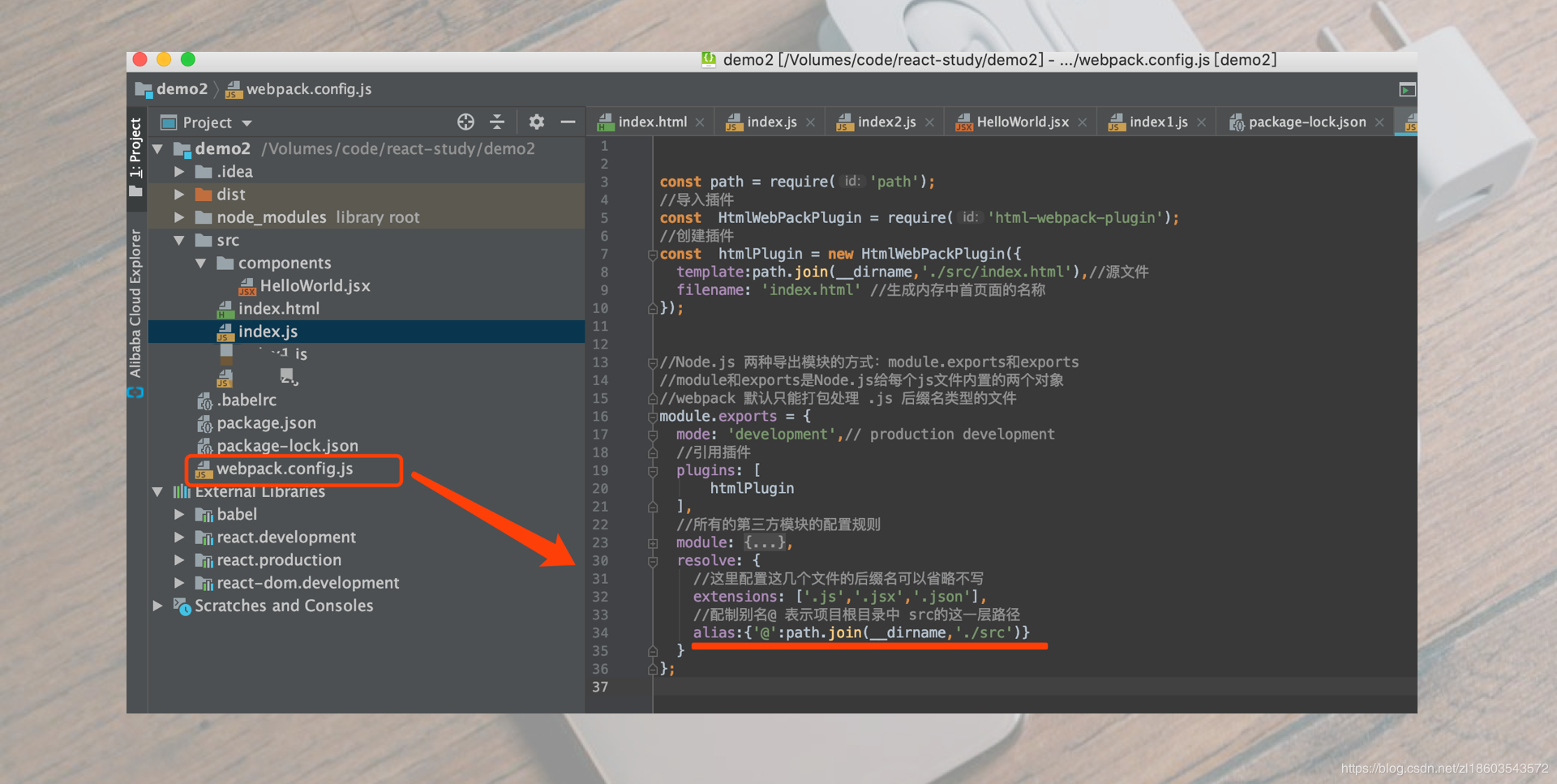Collapse the components folder arrow

point(201,263)
